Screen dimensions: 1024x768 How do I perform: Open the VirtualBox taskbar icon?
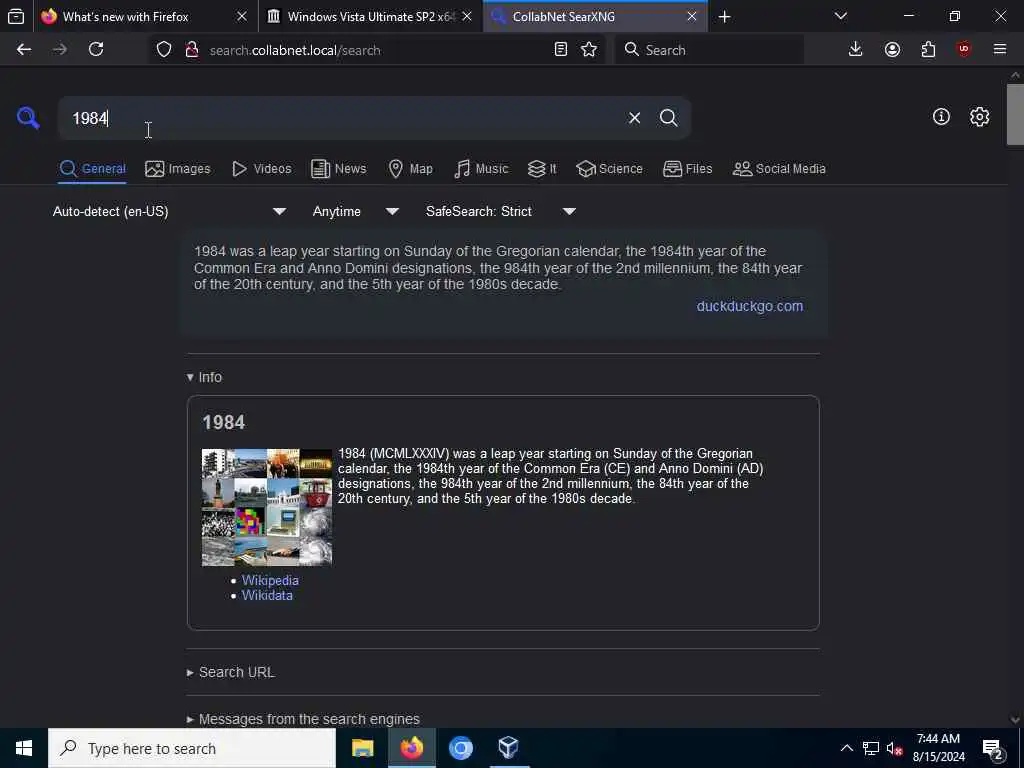coord(508,748)
